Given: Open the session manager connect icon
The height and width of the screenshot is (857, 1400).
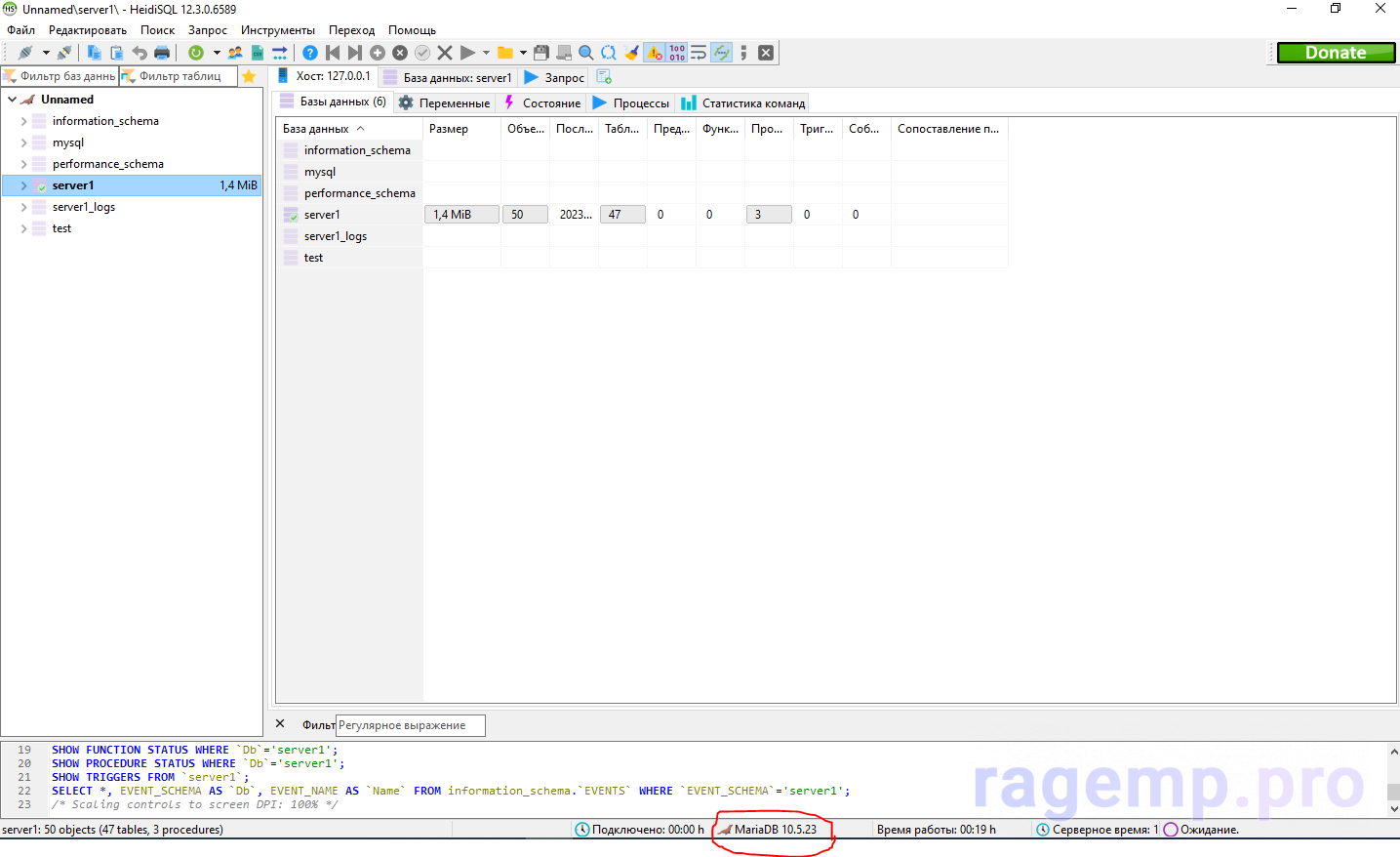Looking at the screenshot, I should (x=25, y=53).
